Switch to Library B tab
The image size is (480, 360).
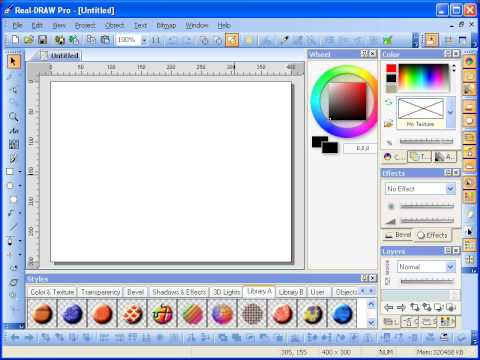[291, 292]
